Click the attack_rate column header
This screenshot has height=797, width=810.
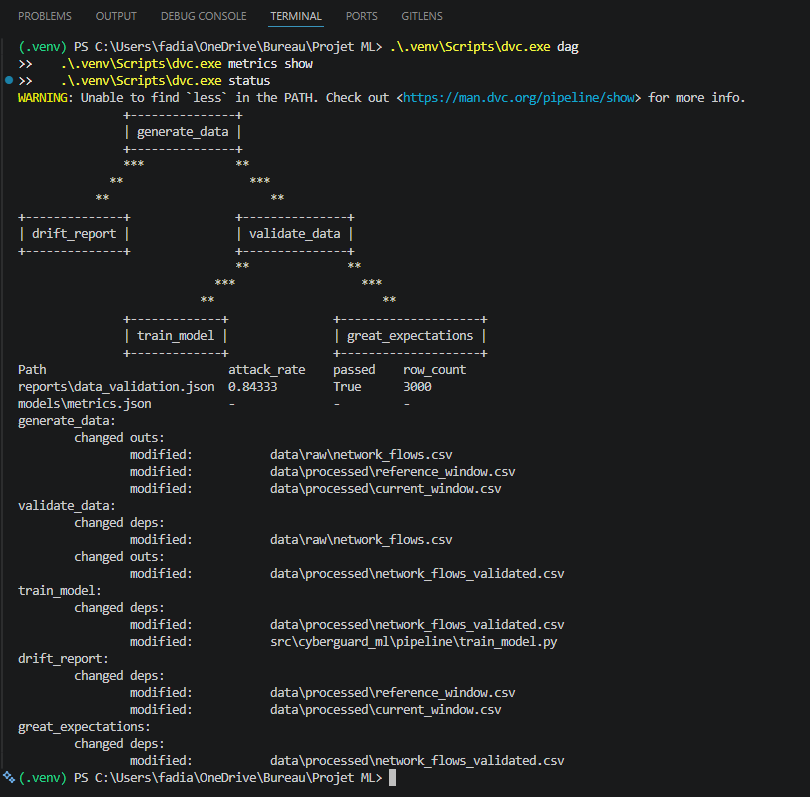click(x=267, y=370)
